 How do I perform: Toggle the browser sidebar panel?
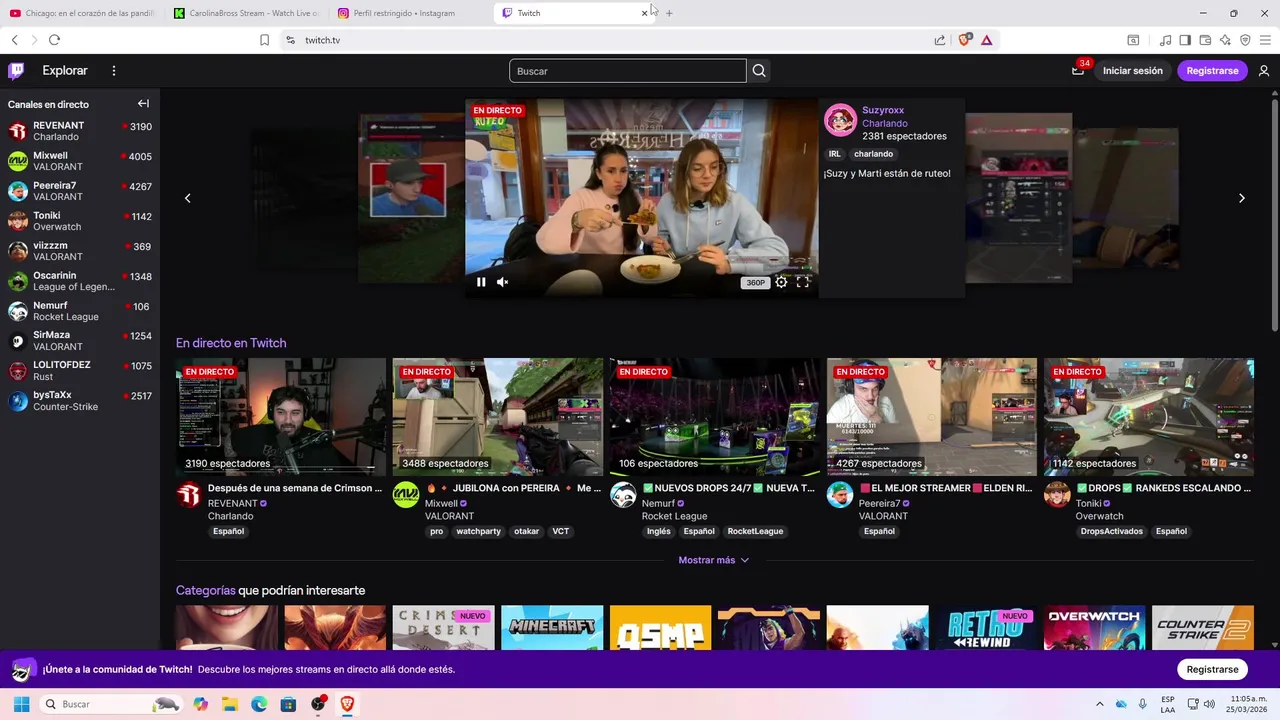tap(1185, 40)
